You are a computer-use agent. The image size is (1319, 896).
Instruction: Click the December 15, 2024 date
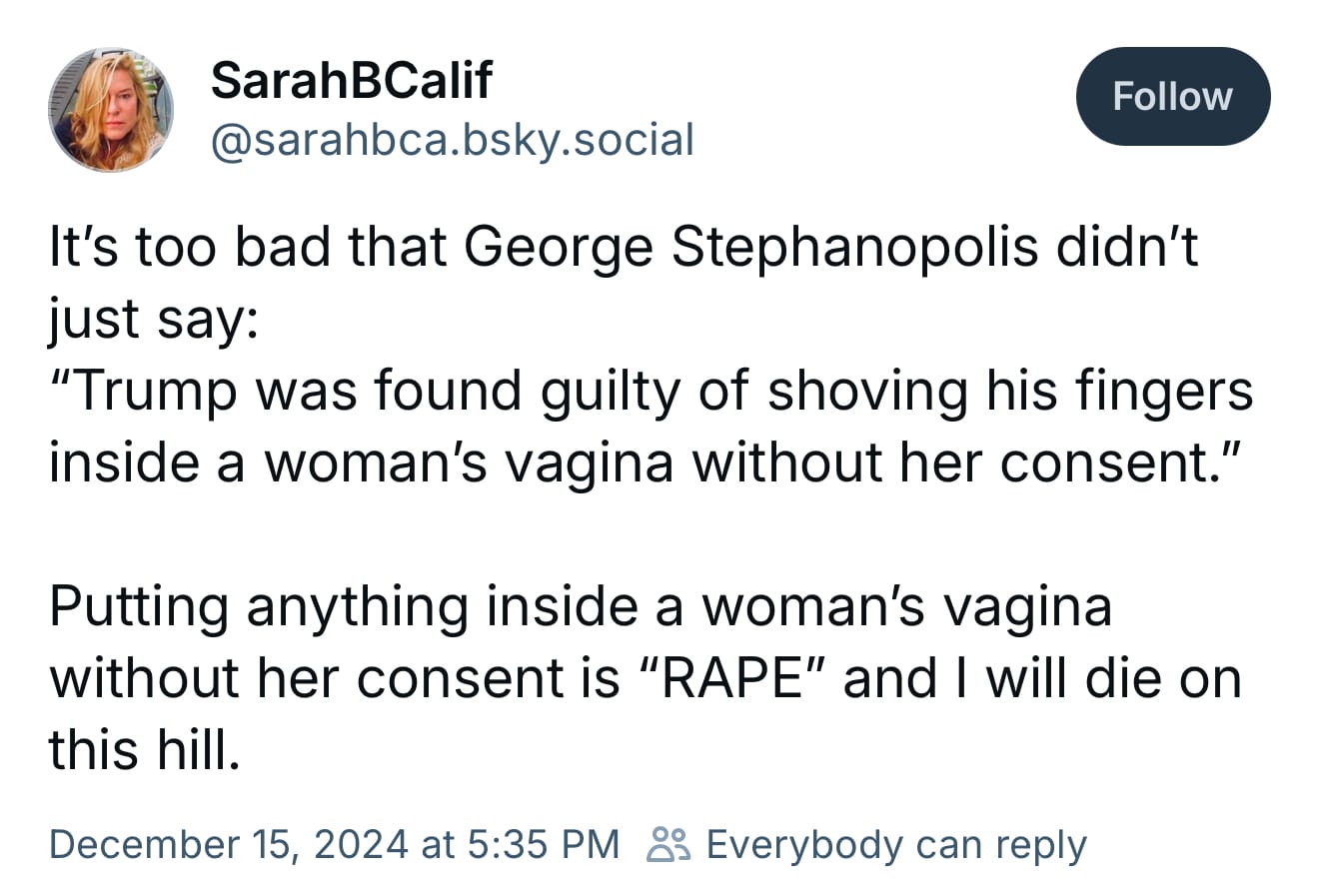(228, 844)
